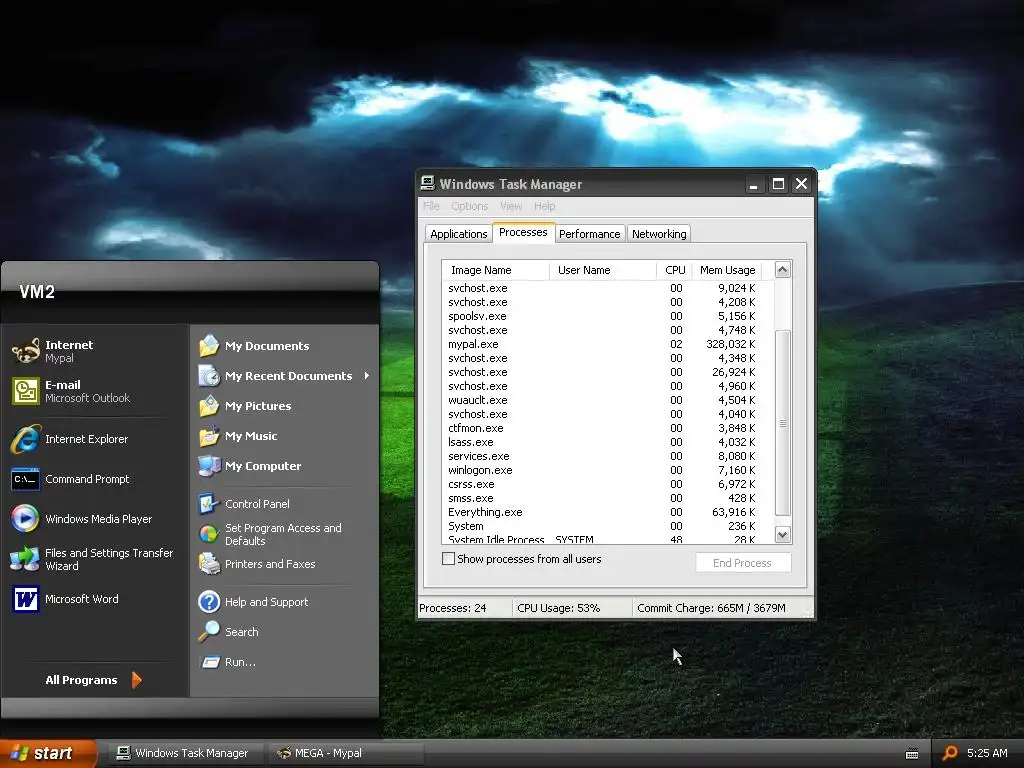Screen dimensions: 1024x768
Task: Select mypal.exe process row
Action: [x=601, y=344]
